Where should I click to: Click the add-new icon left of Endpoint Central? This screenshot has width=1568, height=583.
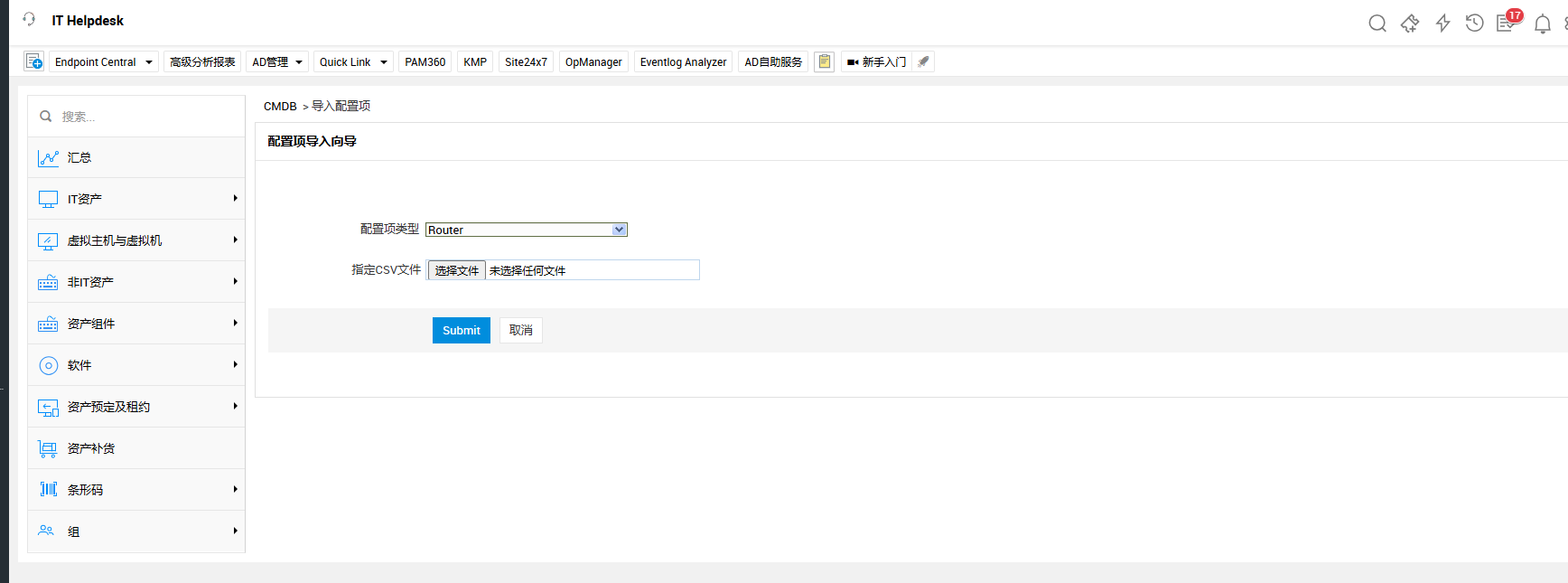[x=33, y=61]
